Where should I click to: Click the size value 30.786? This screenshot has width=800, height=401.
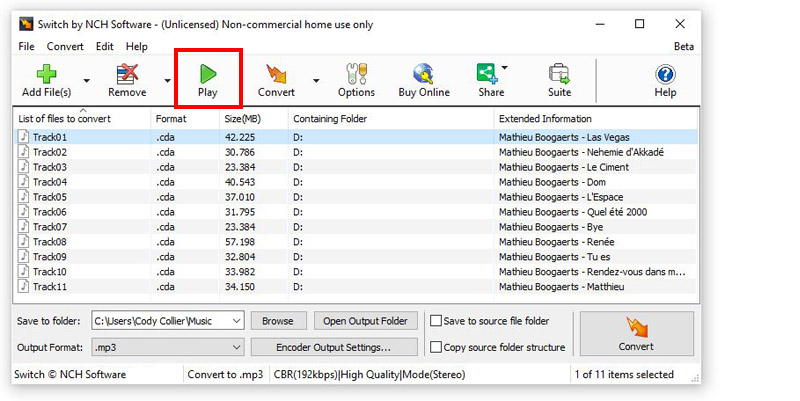click(240, 152)
